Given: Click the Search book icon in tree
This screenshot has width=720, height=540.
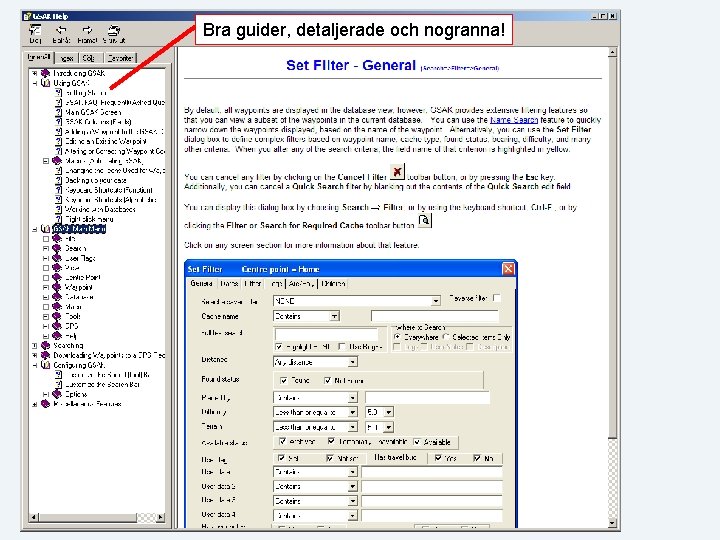Looking at the screenshot, I should [x=56, y=248].
